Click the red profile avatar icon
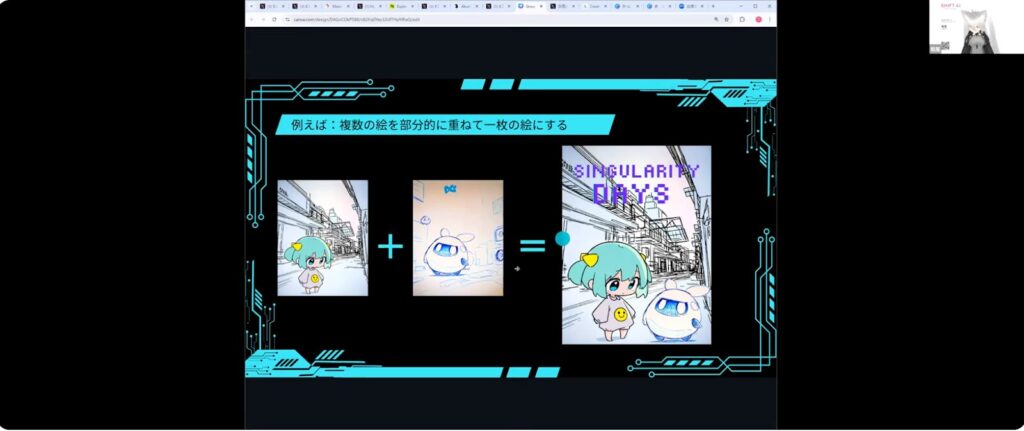This screenshot has width=1024, height=431. (756, 19)
